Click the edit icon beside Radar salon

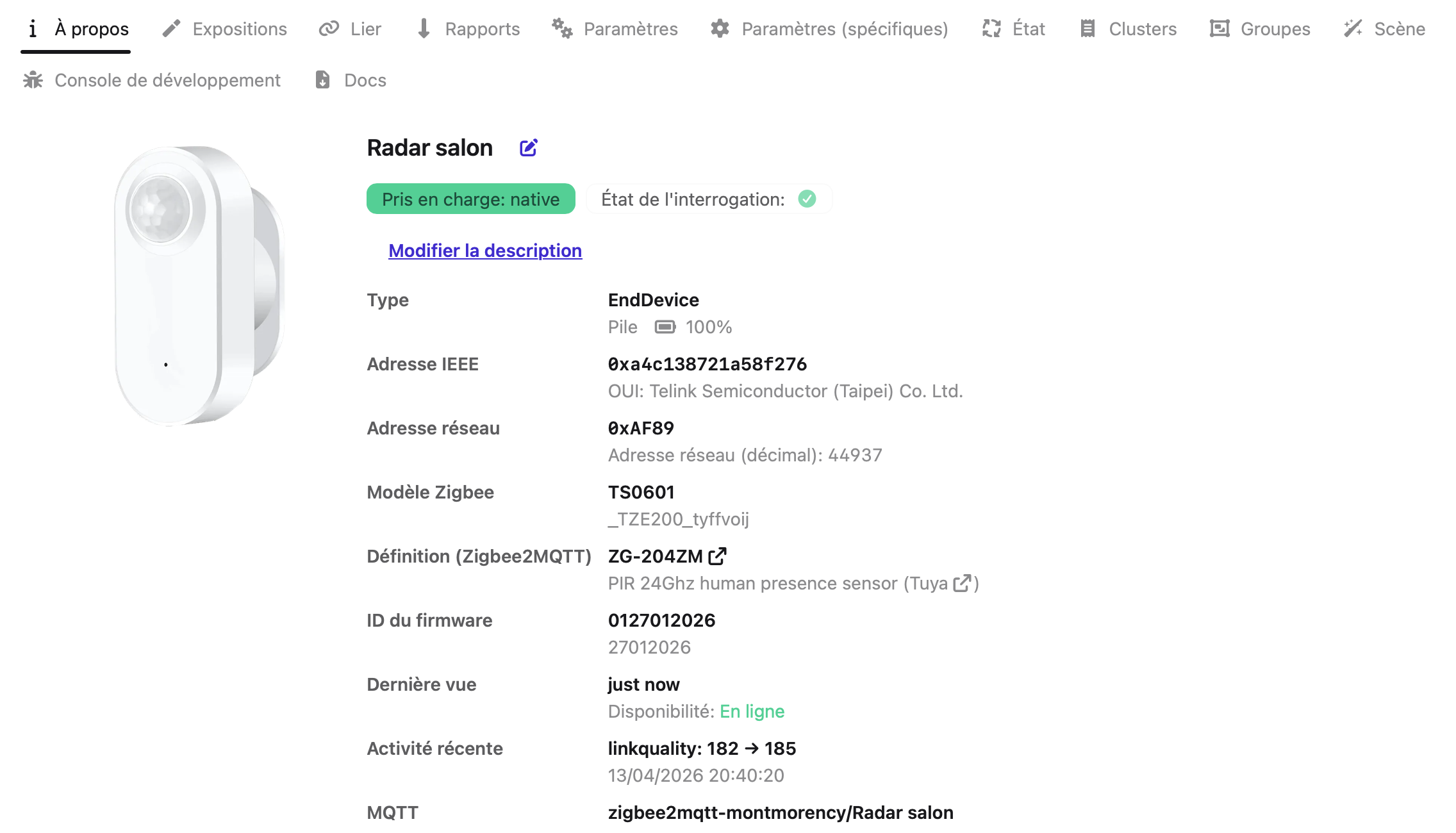click(528, 148)
